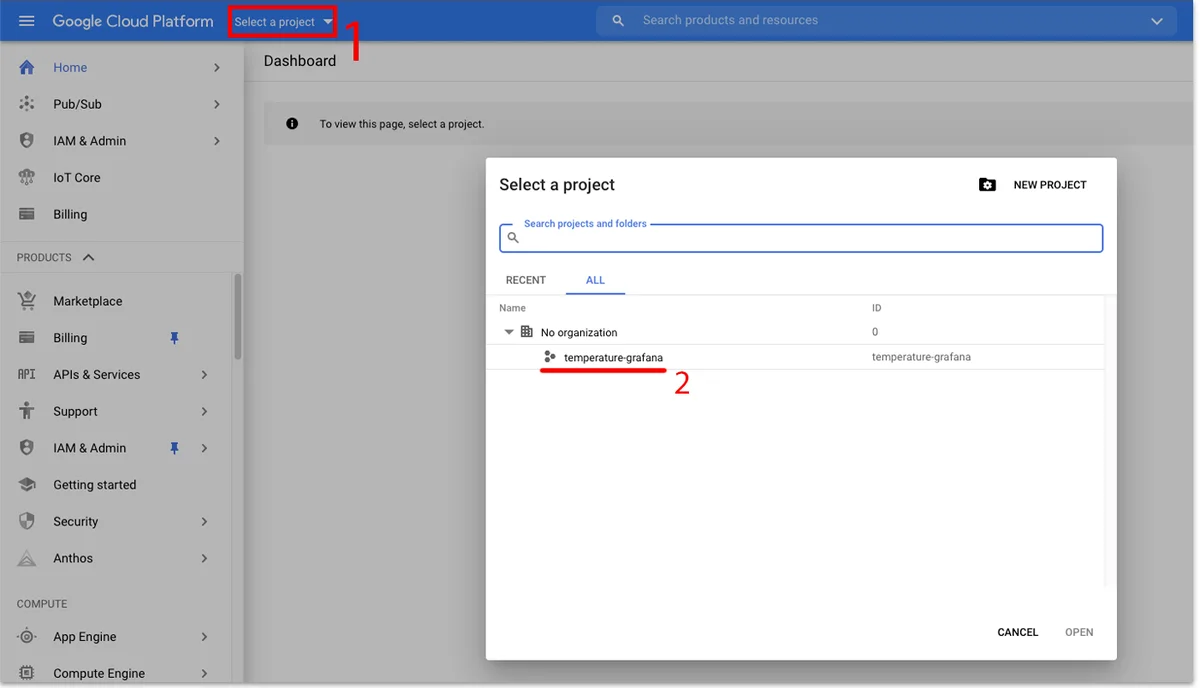1200x688 pixels.
Task: Collapse the PRODUCTS section
Action: point(88,258)
